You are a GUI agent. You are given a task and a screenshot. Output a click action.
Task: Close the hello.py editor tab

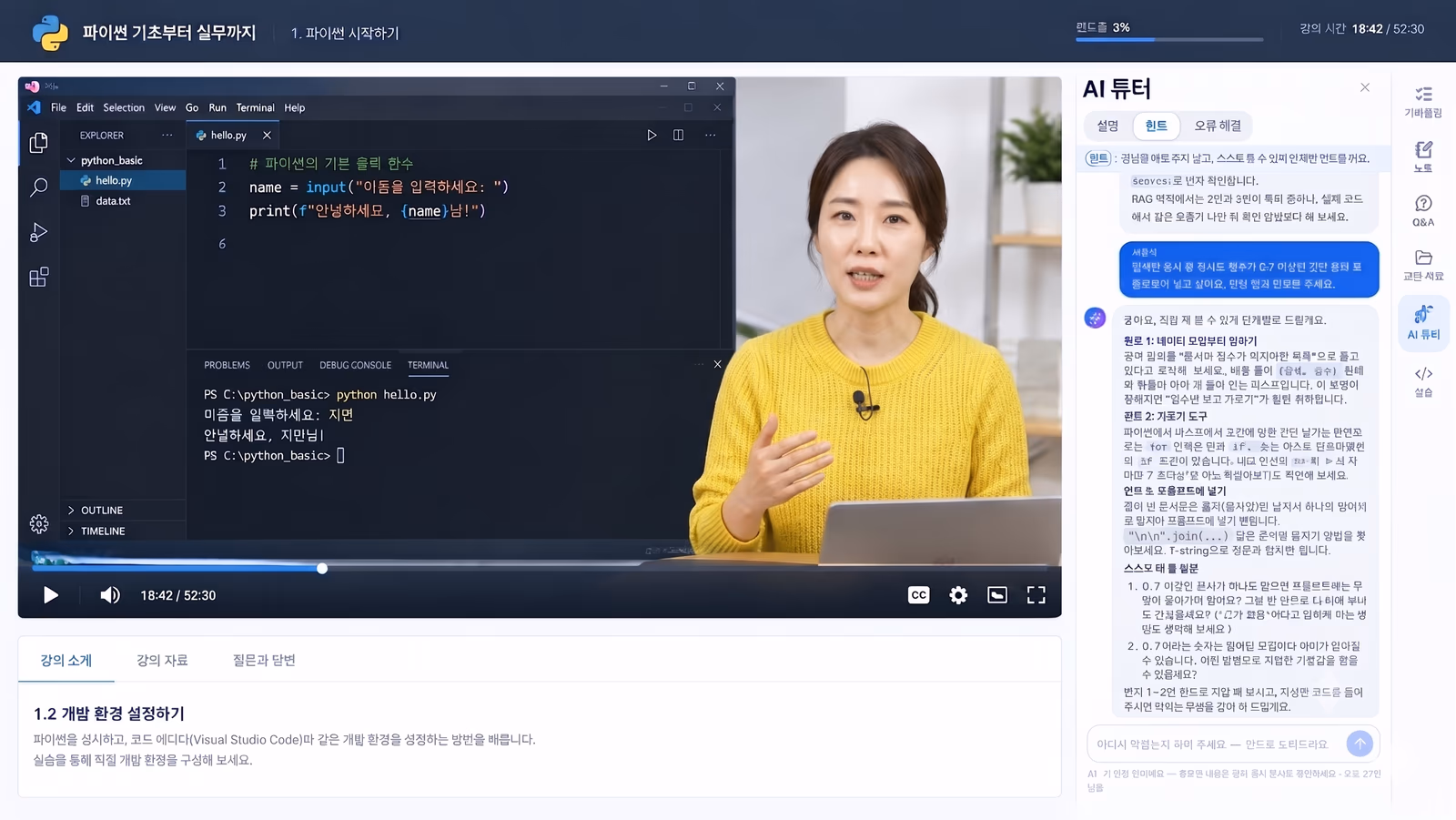click(267, 135)
